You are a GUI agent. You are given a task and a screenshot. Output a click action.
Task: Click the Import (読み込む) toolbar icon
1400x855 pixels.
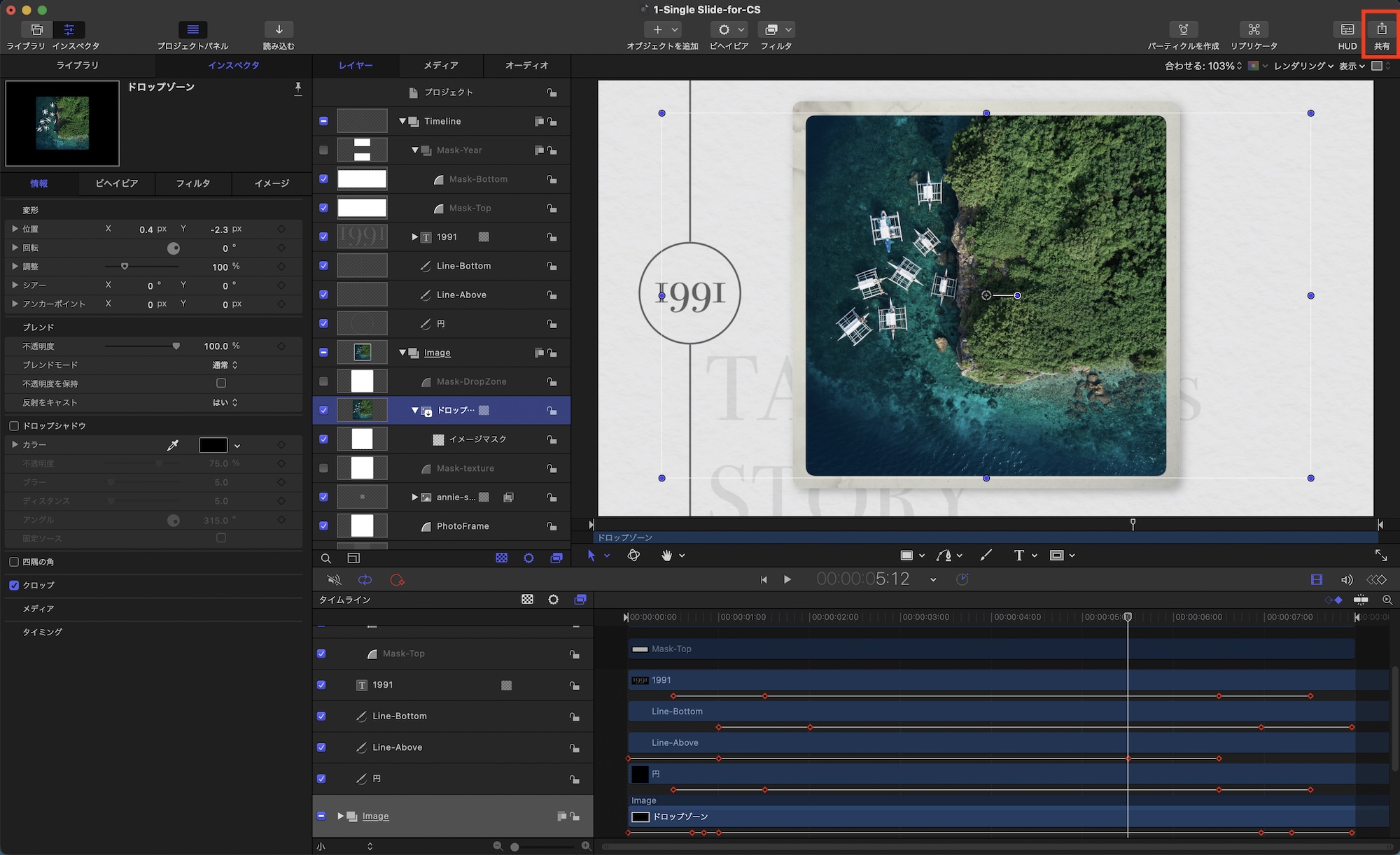(279, 29)
